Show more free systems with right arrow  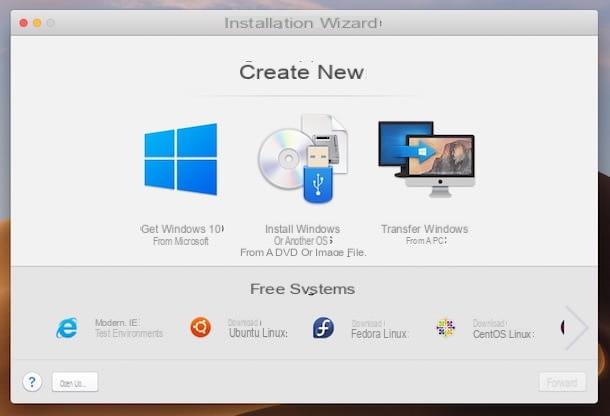(577, 328)
